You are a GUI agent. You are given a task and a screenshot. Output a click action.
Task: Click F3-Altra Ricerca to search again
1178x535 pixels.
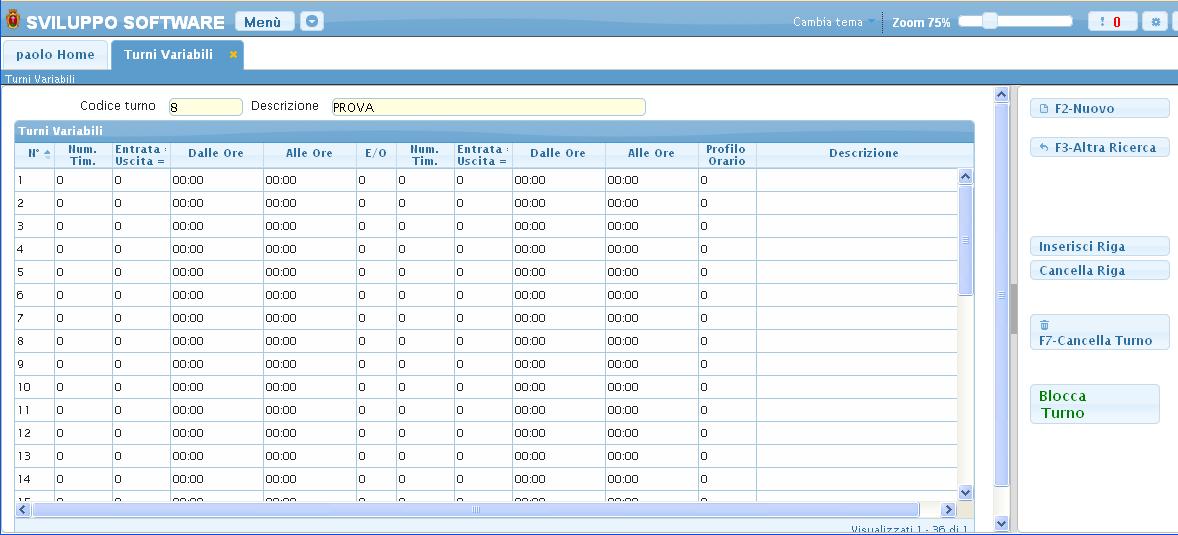coord(1099,147)
